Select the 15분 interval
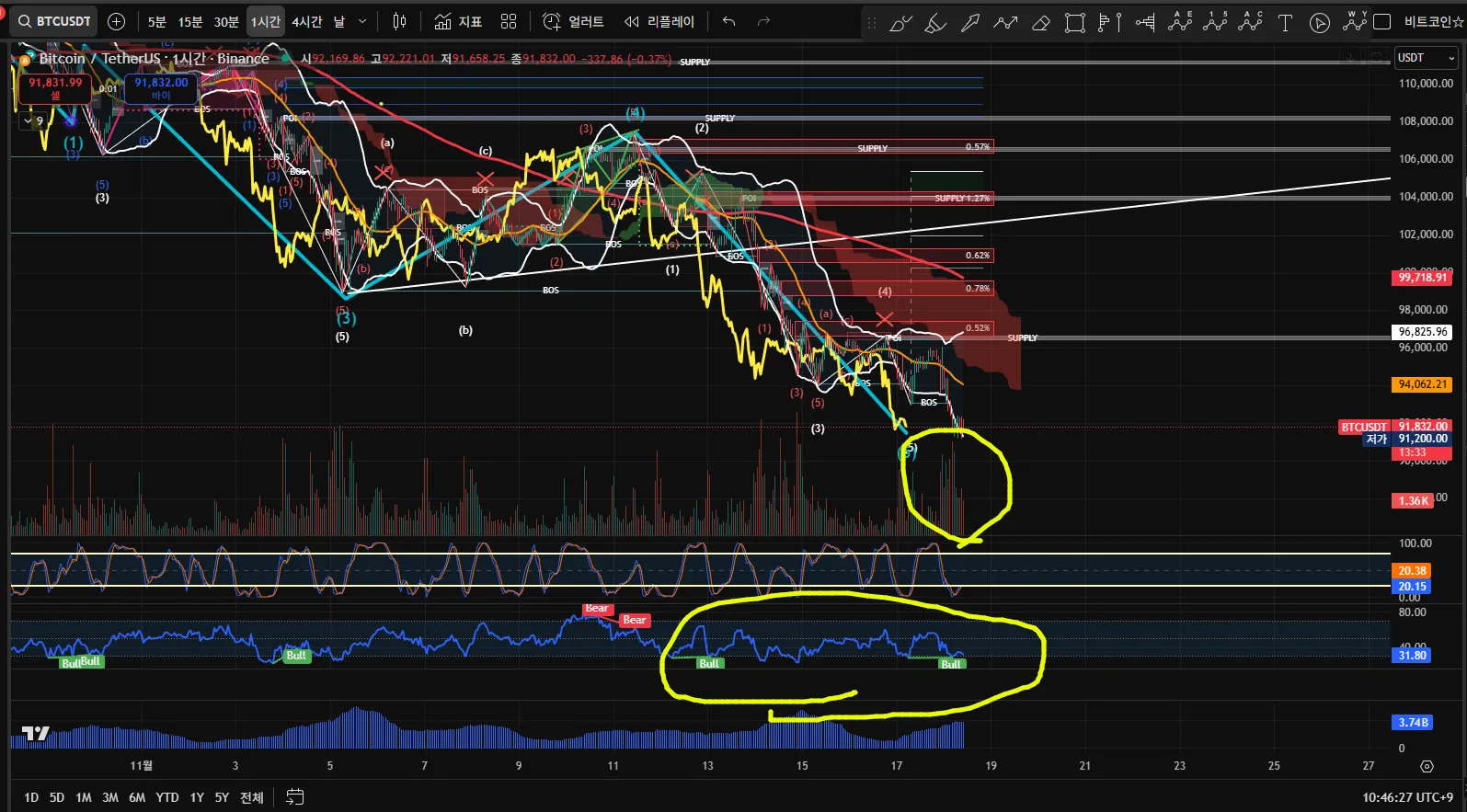 click(190, 21)
